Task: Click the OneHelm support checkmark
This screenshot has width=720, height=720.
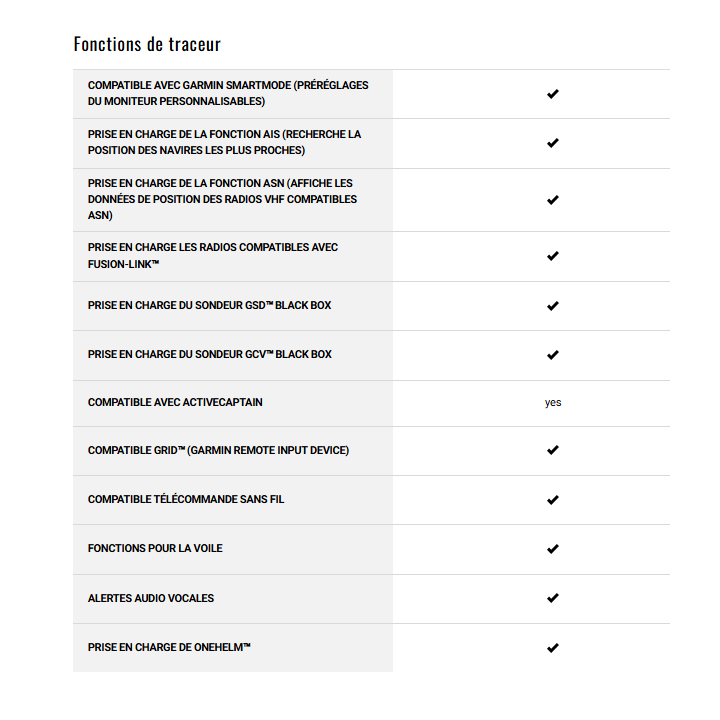Action: click(552, 648)
